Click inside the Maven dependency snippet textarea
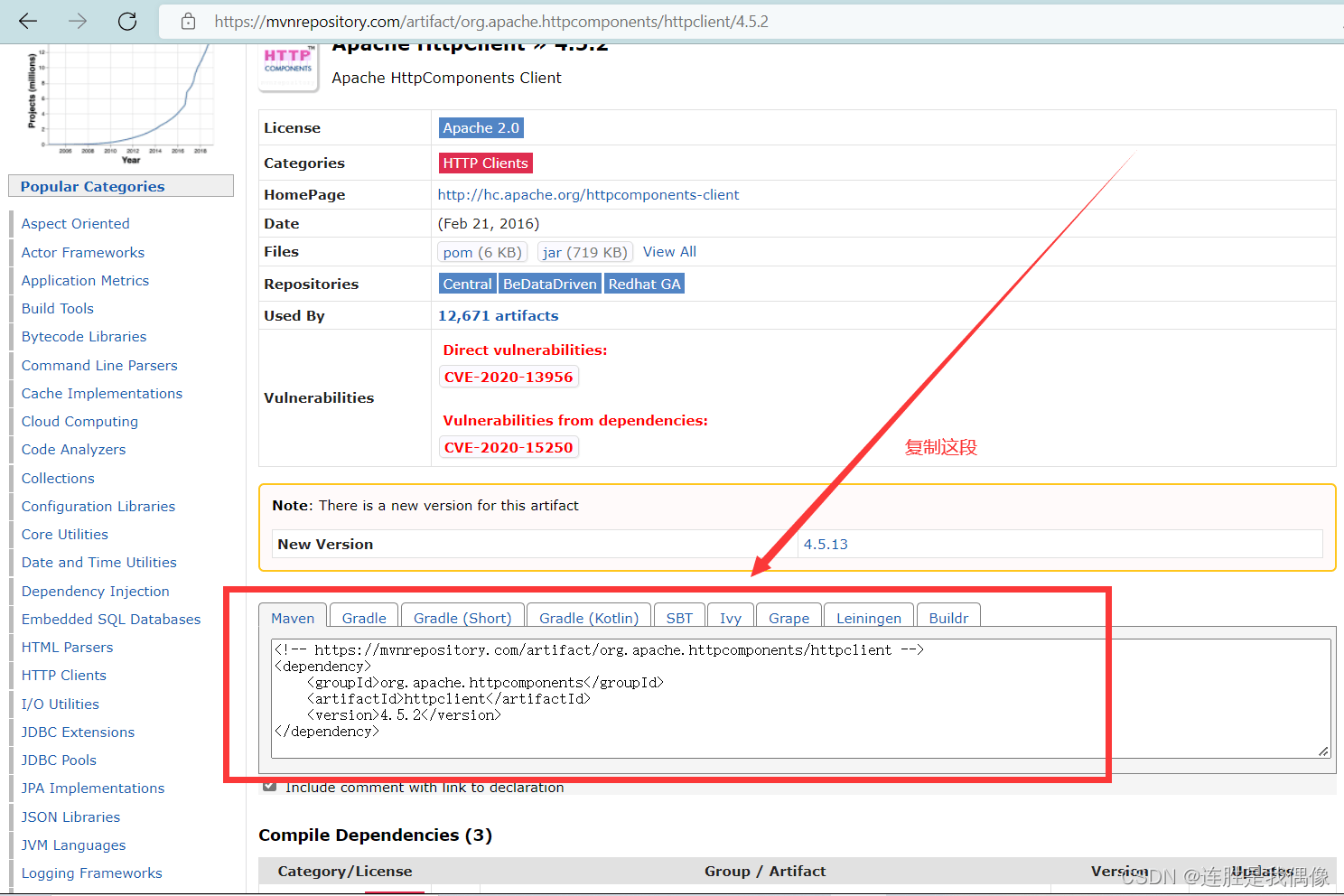This screenshot has height=896, width=1344. pyautogui.click(x=800, y=698)
